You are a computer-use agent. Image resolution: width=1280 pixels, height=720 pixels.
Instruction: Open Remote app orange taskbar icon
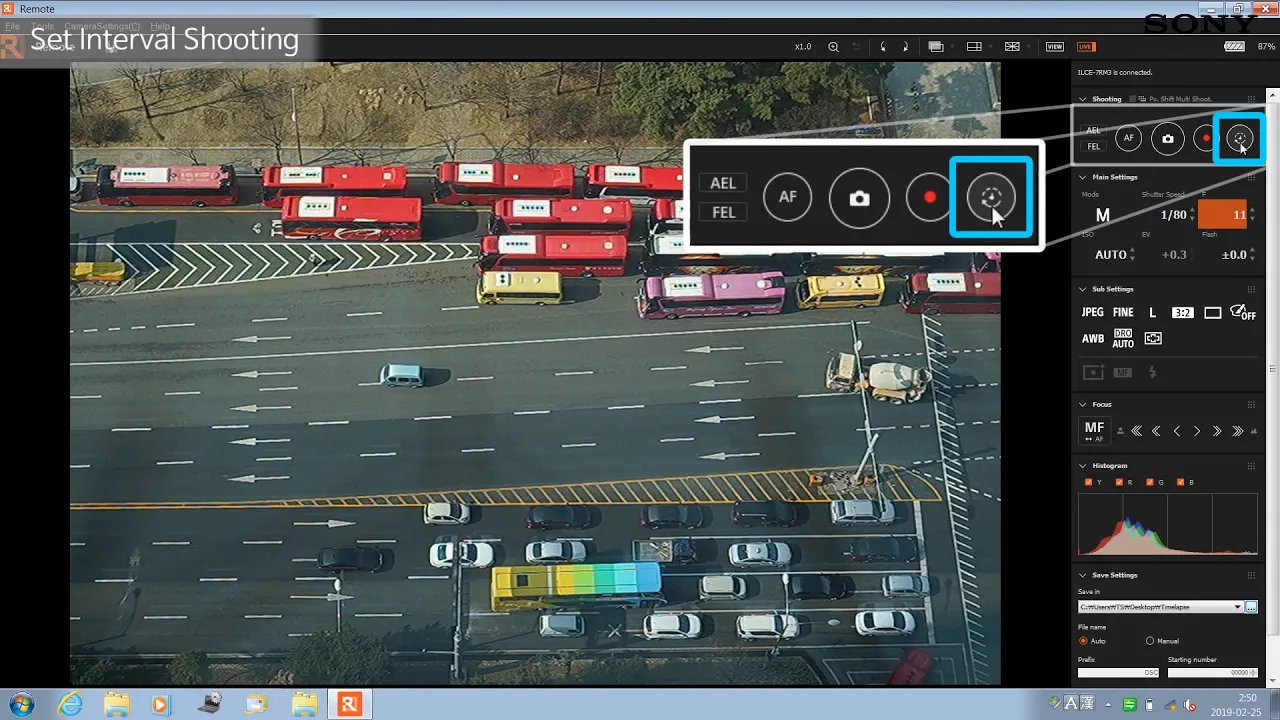coord(349,705)
